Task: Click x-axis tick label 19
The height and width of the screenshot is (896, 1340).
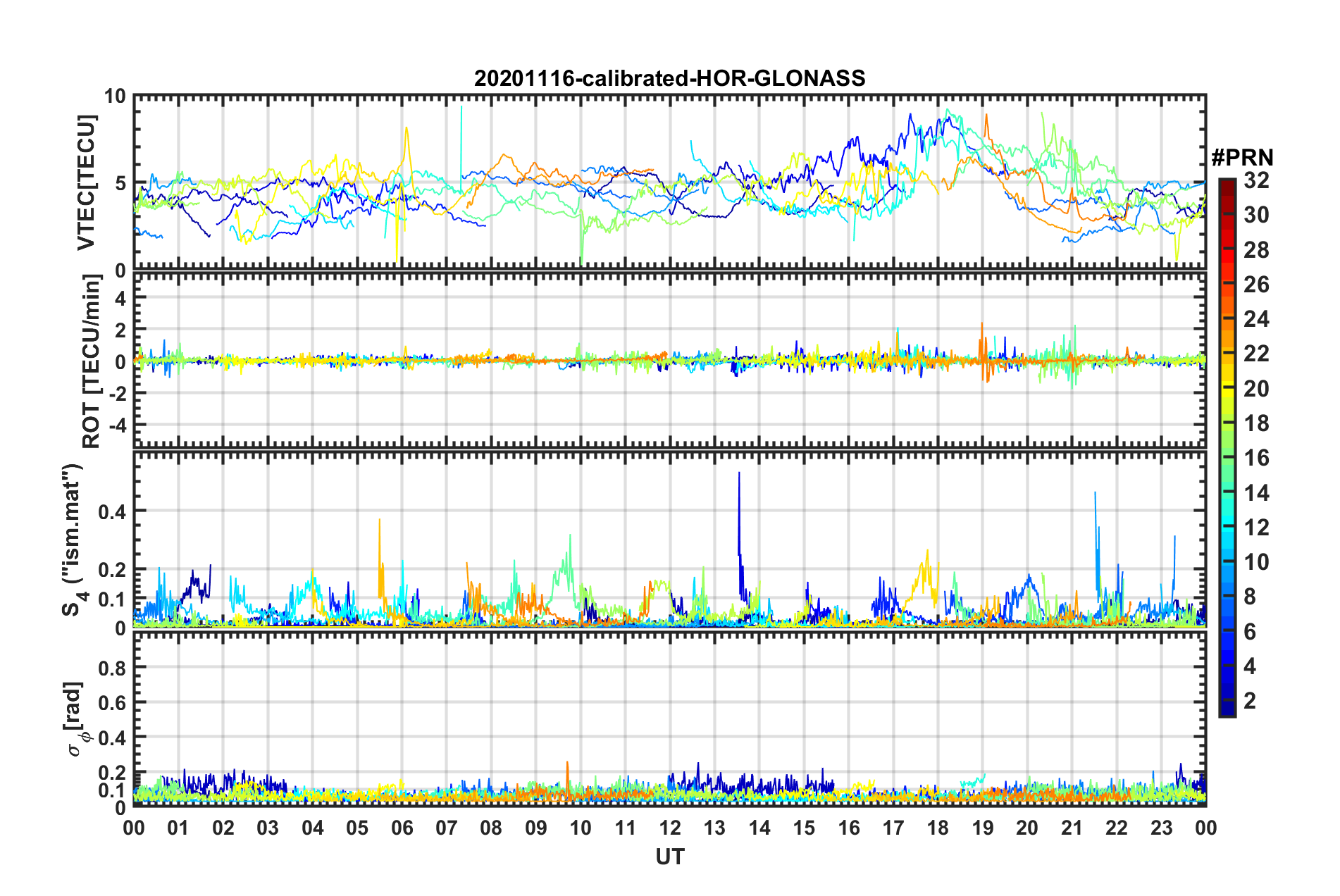Action: [x=983, y=828]
